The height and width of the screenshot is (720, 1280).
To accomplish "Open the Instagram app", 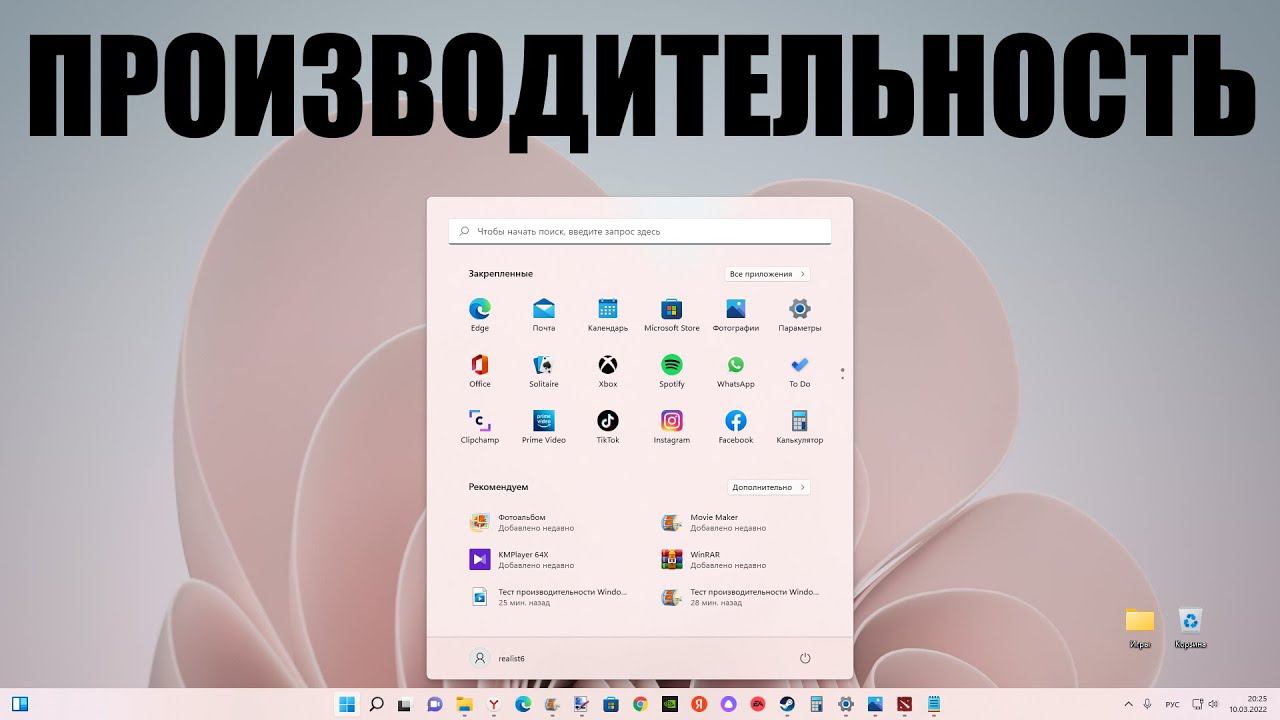I will [672, 426].
